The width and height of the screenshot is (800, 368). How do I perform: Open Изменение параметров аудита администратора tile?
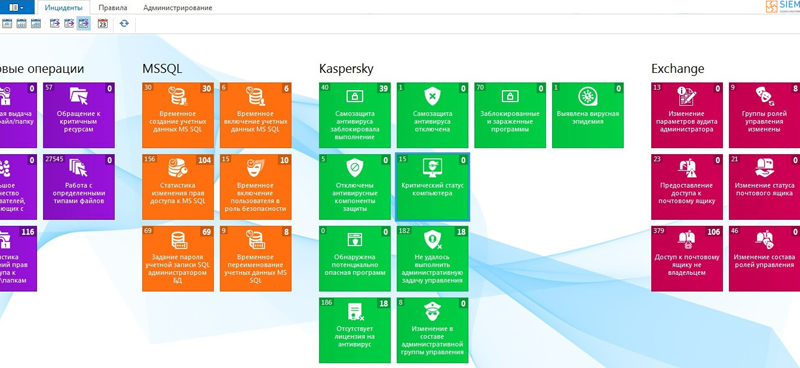[x=687, y=115]
